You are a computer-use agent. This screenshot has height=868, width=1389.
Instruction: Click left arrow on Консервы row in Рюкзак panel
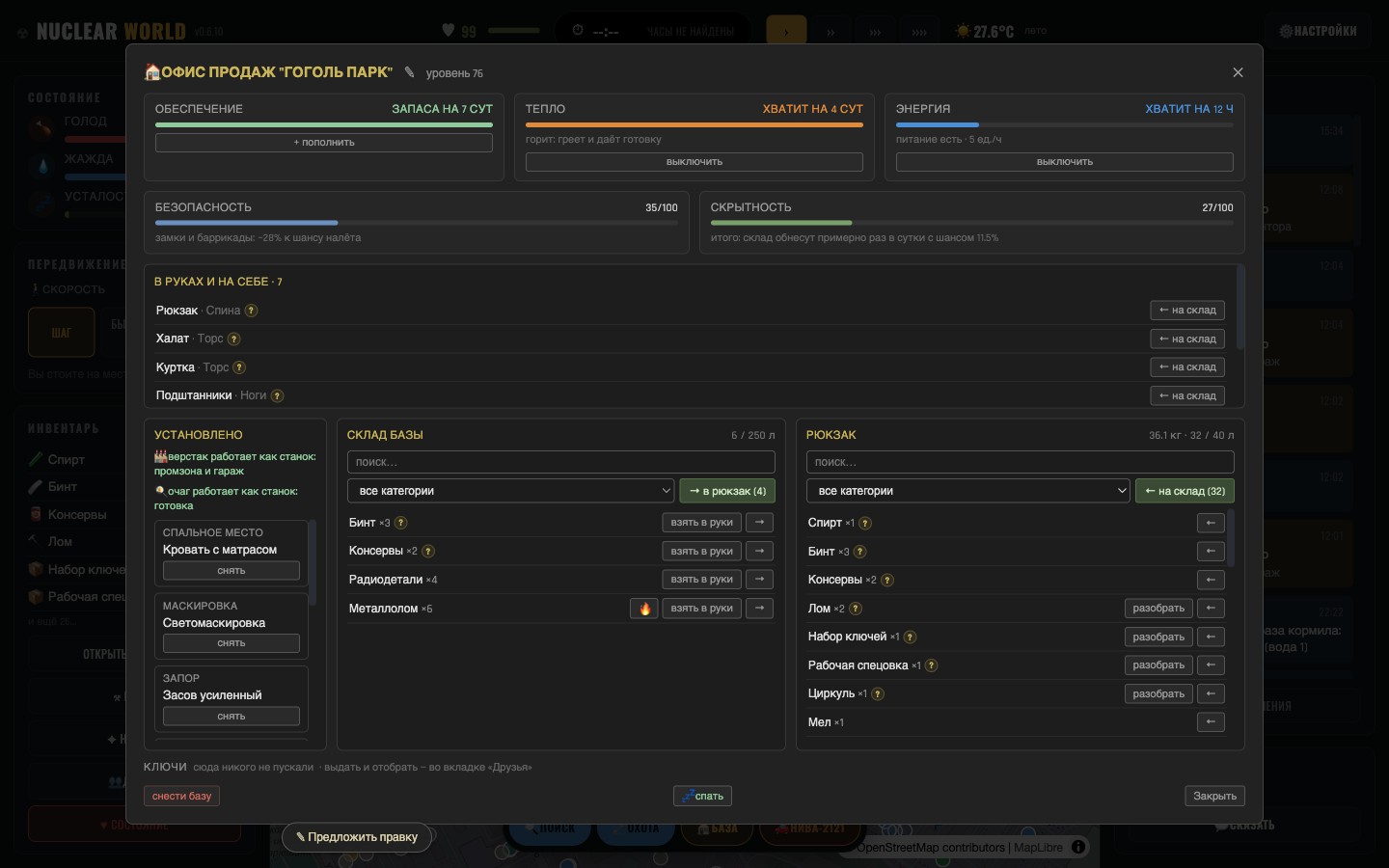coord(1211,580)
